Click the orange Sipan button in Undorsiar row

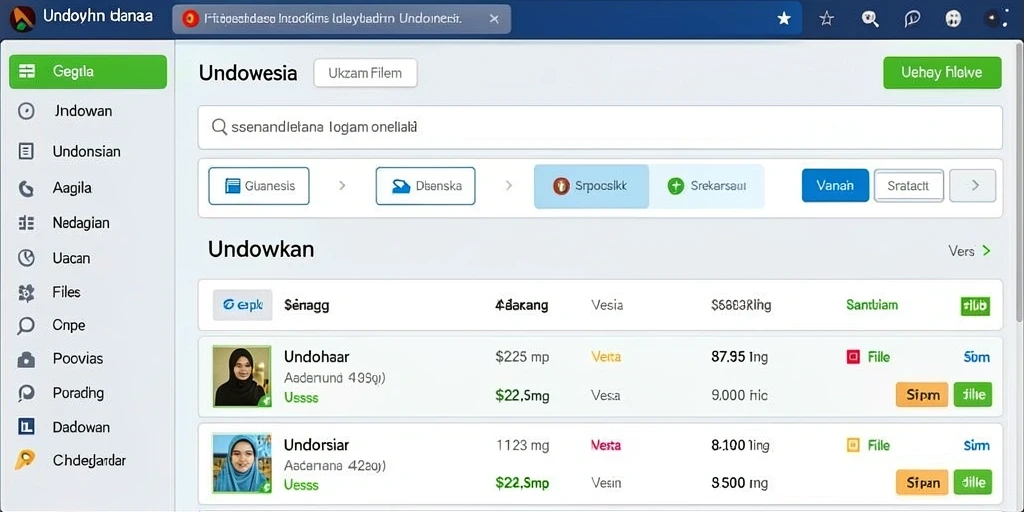pyautogui.click(x=922, y=482)
